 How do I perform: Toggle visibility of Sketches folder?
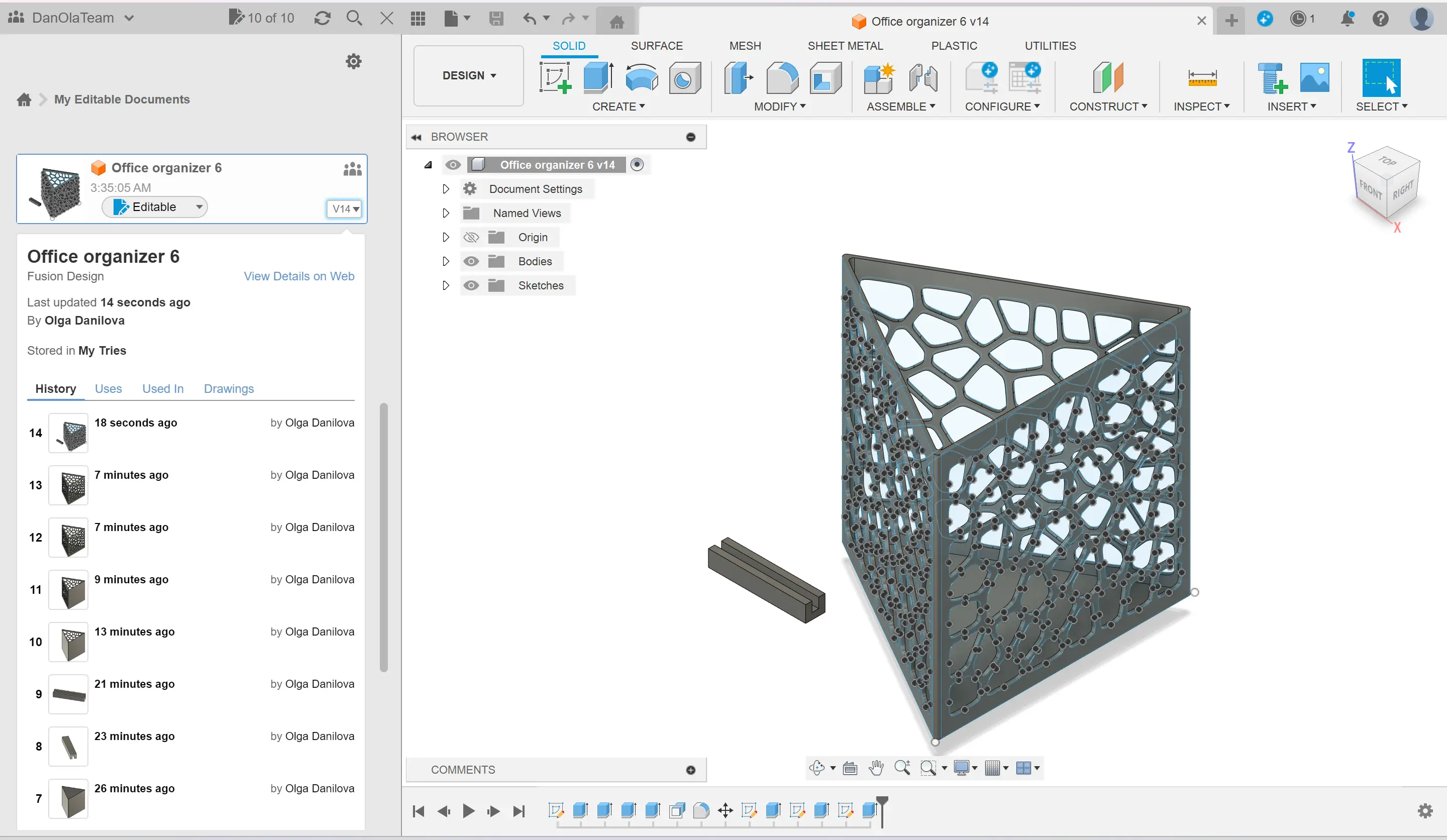click(x=471, y=285)
